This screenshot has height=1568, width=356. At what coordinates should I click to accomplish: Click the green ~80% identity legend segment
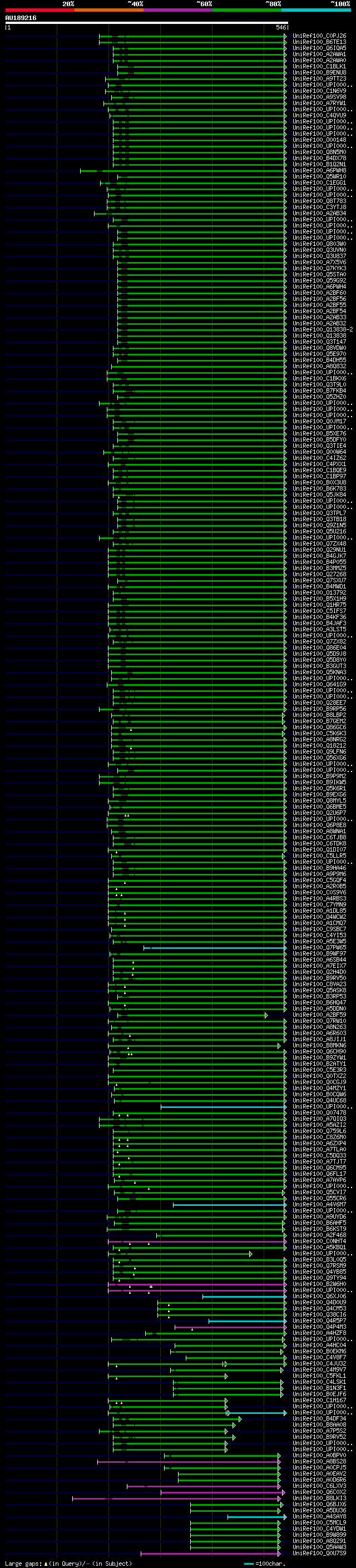click(247, 11)
